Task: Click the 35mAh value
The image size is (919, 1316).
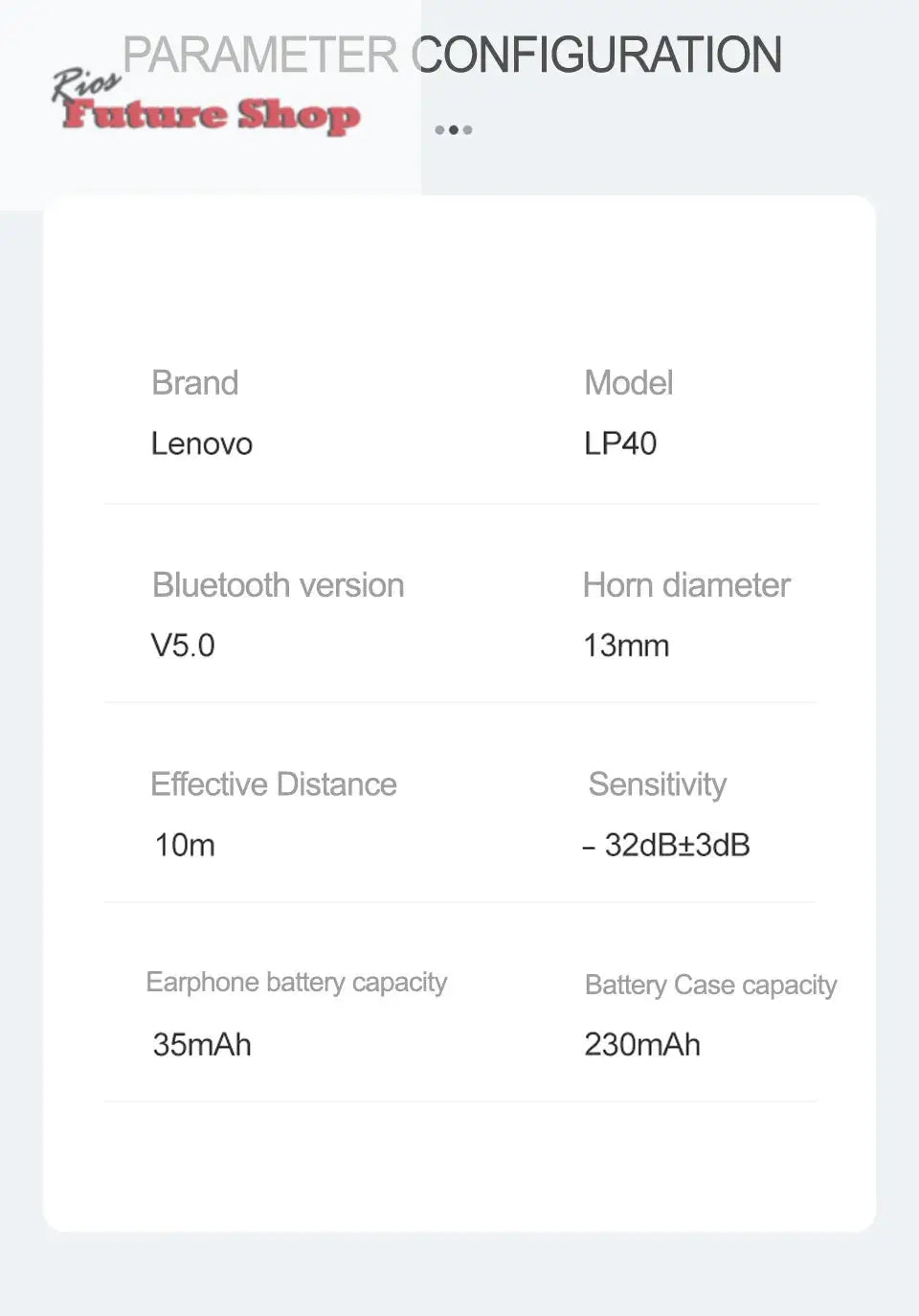Action: [x=202, y=1044]
